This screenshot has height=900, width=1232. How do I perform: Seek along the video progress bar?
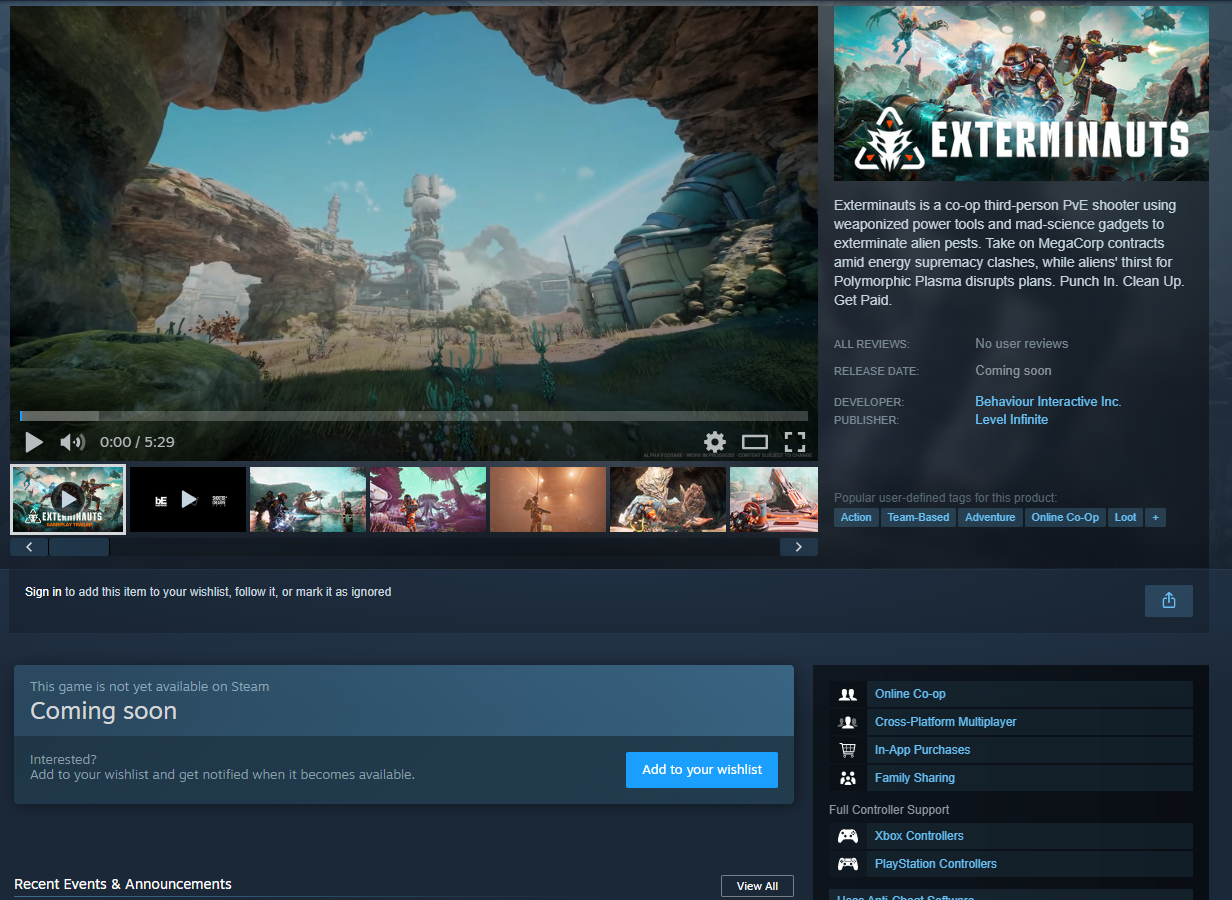pos(414,416)
